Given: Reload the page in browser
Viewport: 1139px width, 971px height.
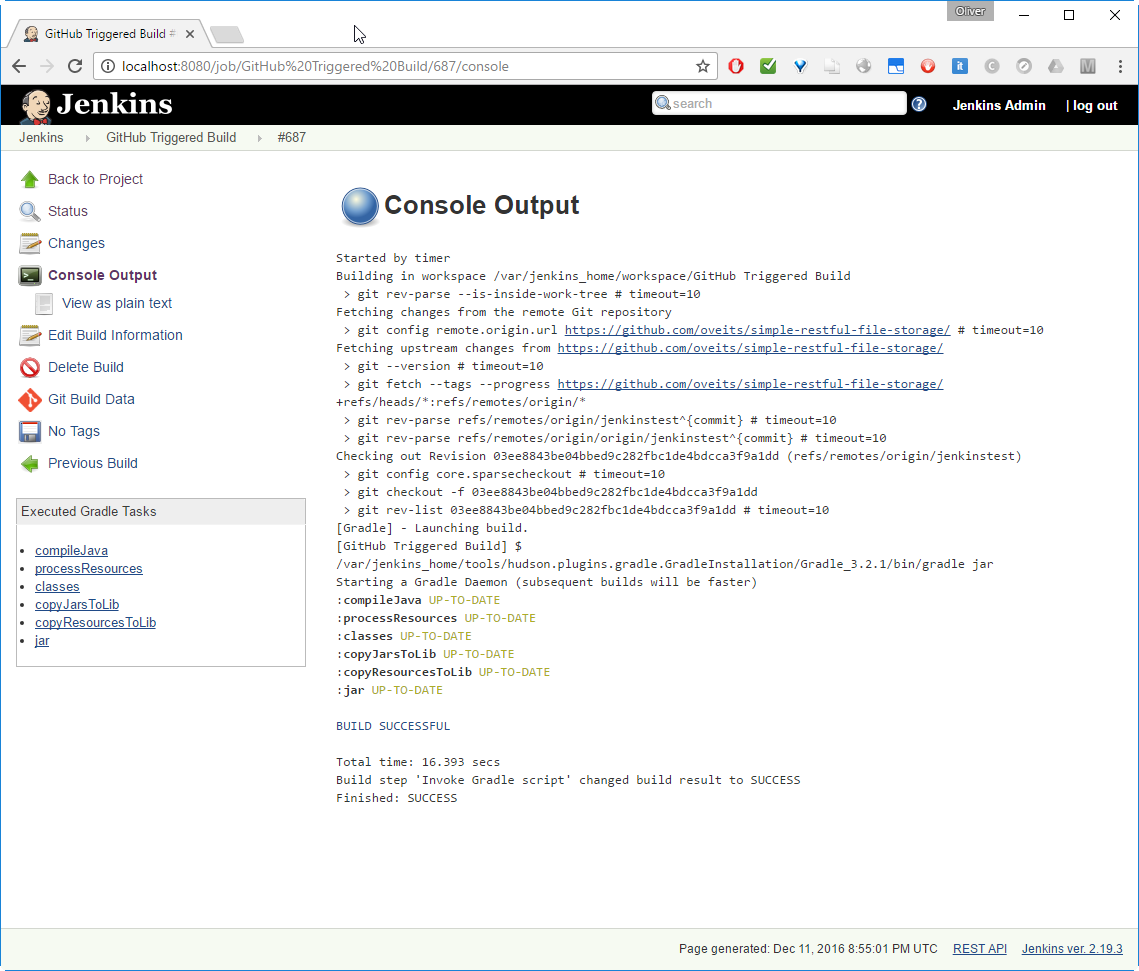Looking at the screenshot, I should pyautogui.click(x=74, y=66).
